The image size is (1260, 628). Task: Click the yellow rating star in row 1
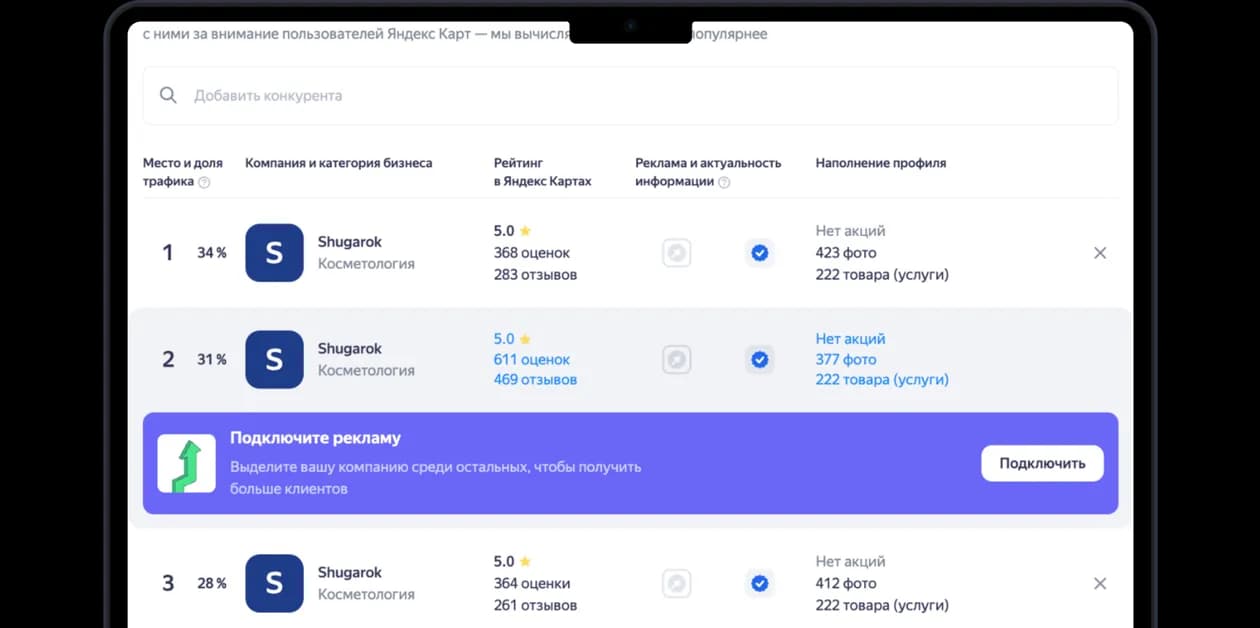tap(525, 231)
